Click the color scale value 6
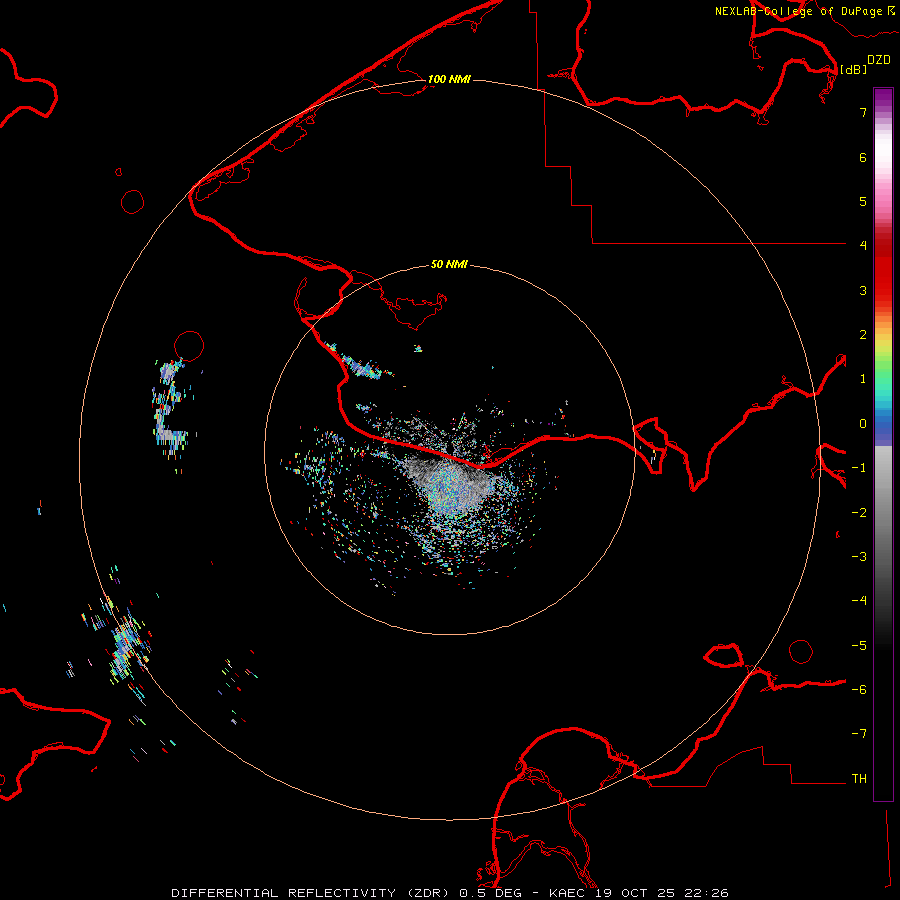This screenshot has height=900, width=900. (x=863, y=157)
